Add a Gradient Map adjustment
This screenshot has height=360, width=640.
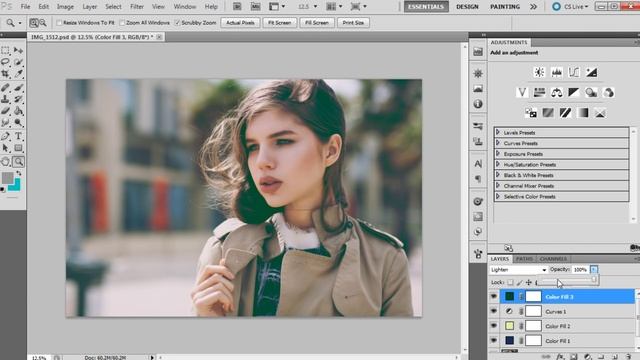tap(582, 113)
